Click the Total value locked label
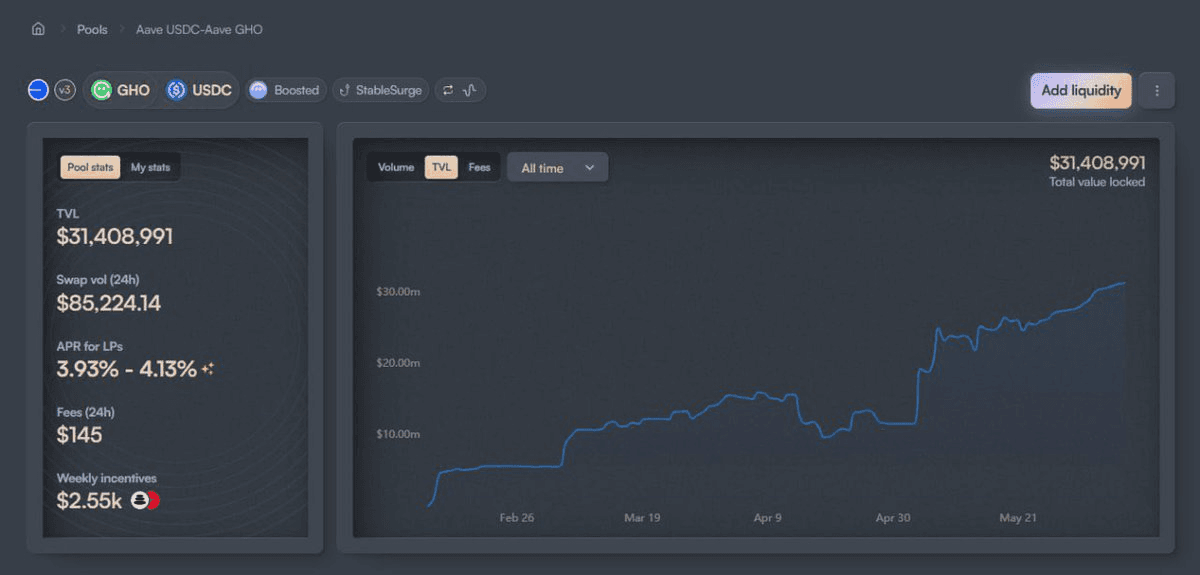Image resolution: width=1200 pixels, height=575 pixels. click(x=1097, y=182)
